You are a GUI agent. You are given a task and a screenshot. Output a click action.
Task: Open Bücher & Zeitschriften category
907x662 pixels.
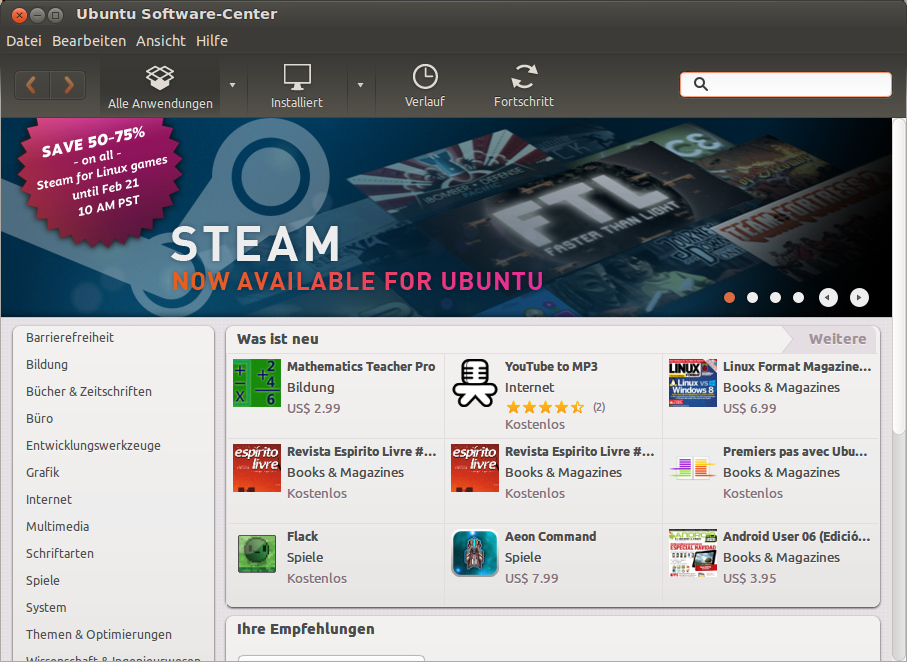click(89, 392)
